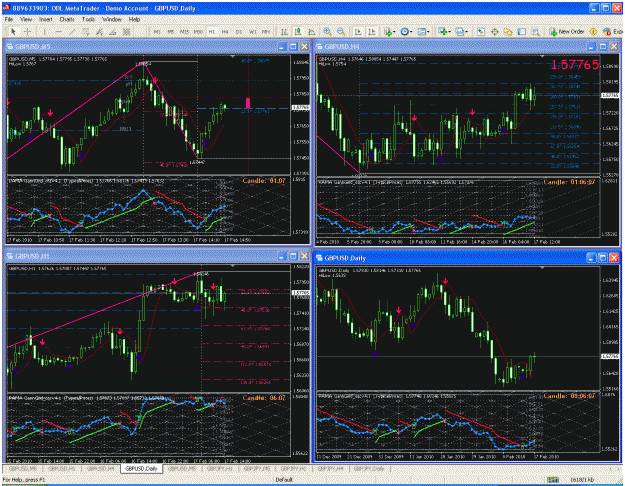The width and height of the screenshot is (625, 486).
Task: Toggle the H4 timeframe button
Action: (x=225, y=31)
